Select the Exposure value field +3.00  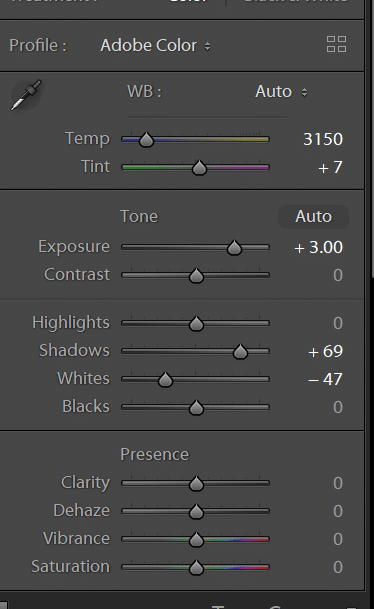pyautogui.click(x=318, y=247)
